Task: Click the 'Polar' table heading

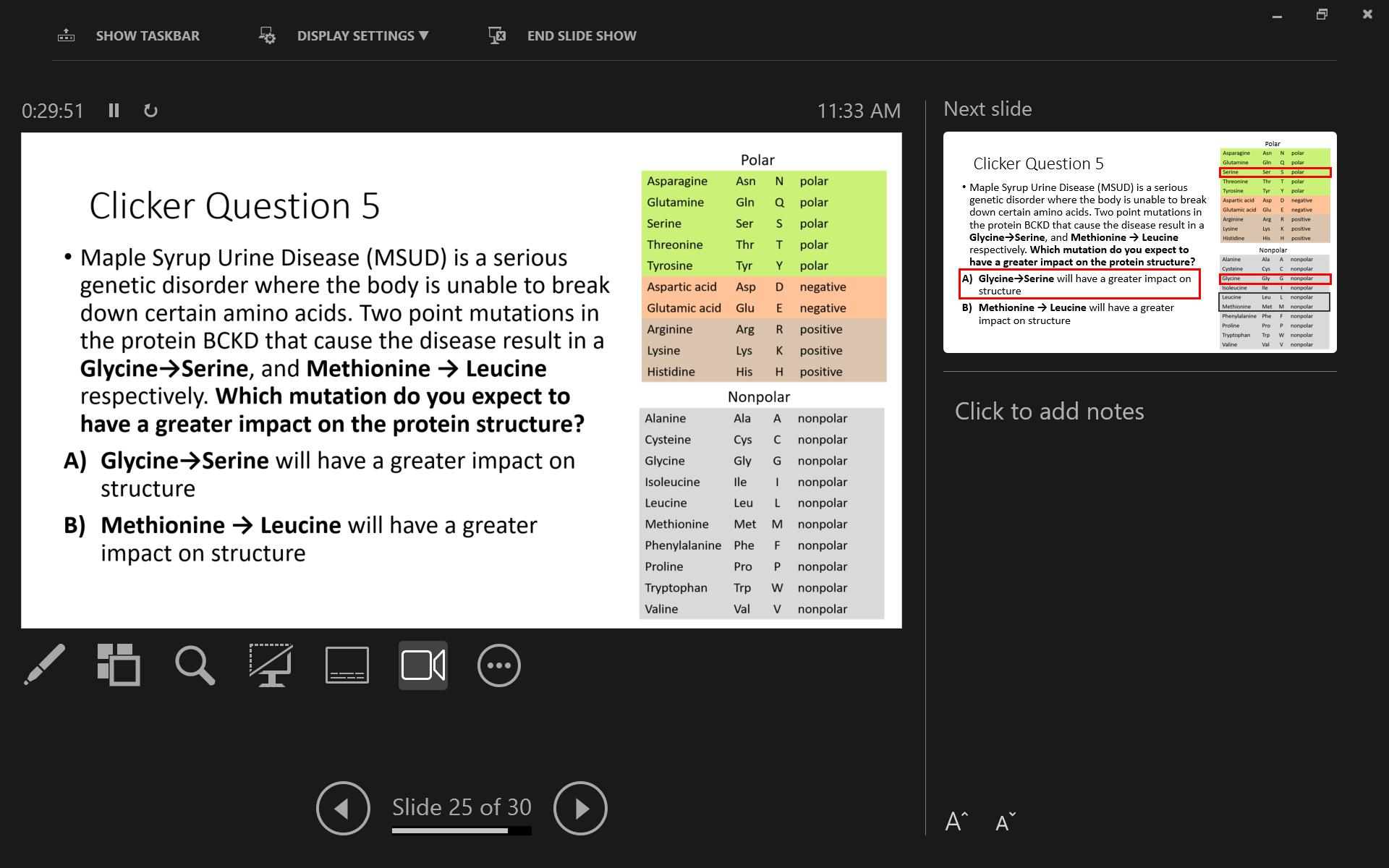Action: [757, 160]
